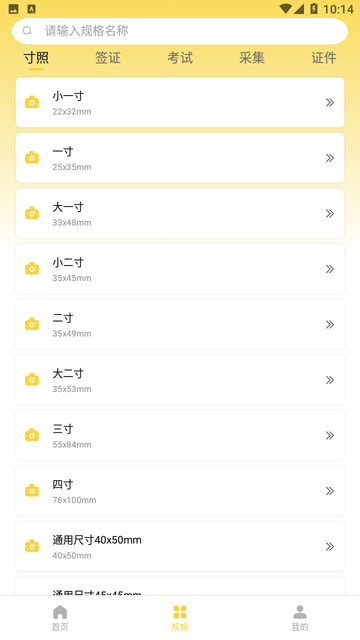
Task: Choose the 小一寸 22x32mm entry
Action: point(180,102)
